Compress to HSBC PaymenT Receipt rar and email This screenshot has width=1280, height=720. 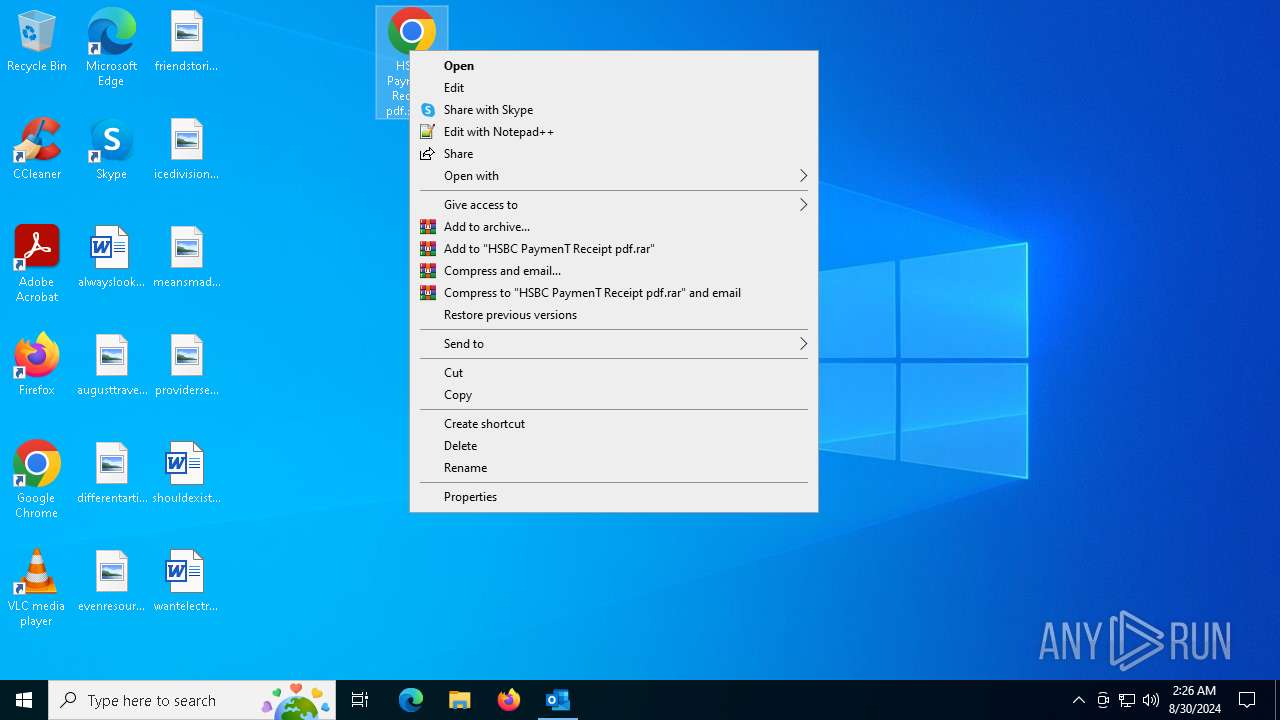614,293
